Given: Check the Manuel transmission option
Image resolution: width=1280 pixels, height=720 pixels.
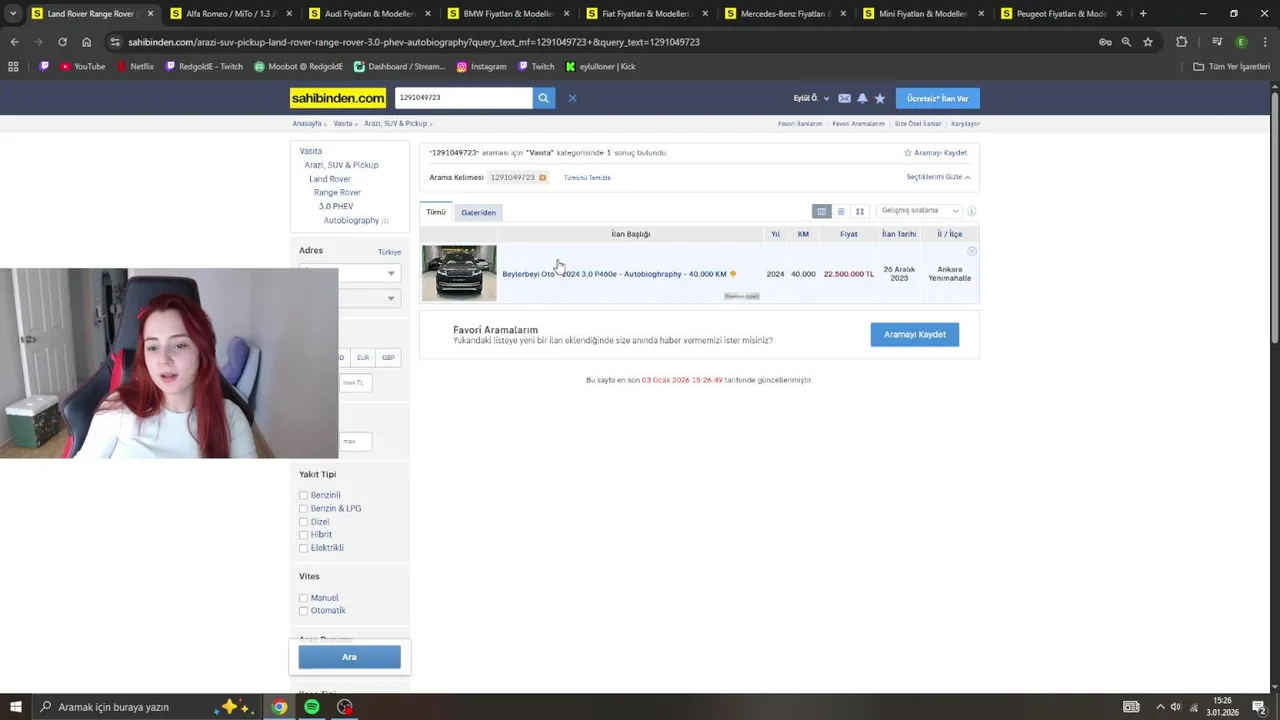Looking at the screenshot, I should (x=303, y=598).
